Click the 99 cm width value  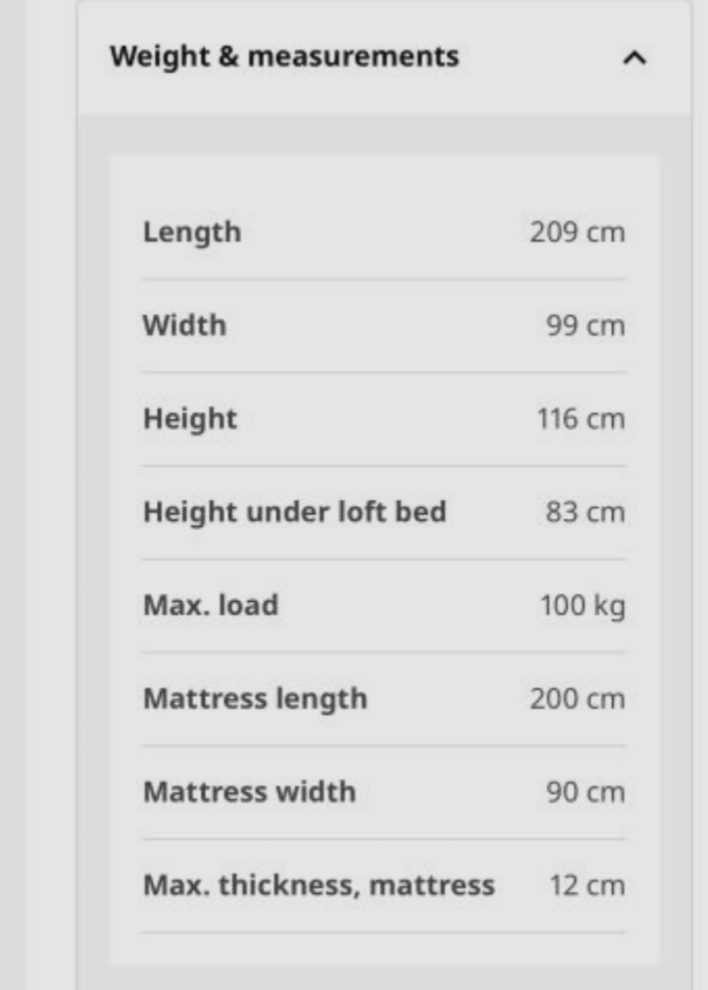(585, 326)
